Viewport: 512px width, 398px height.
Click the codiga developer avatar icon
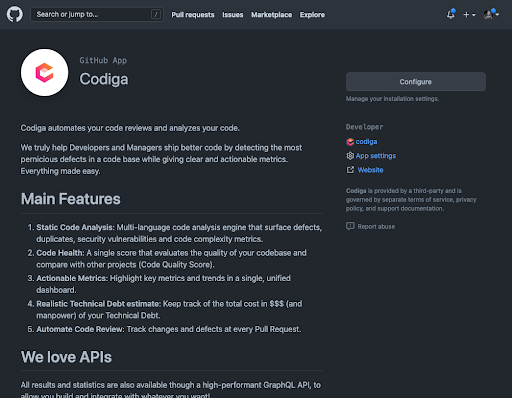pos(350,142)
